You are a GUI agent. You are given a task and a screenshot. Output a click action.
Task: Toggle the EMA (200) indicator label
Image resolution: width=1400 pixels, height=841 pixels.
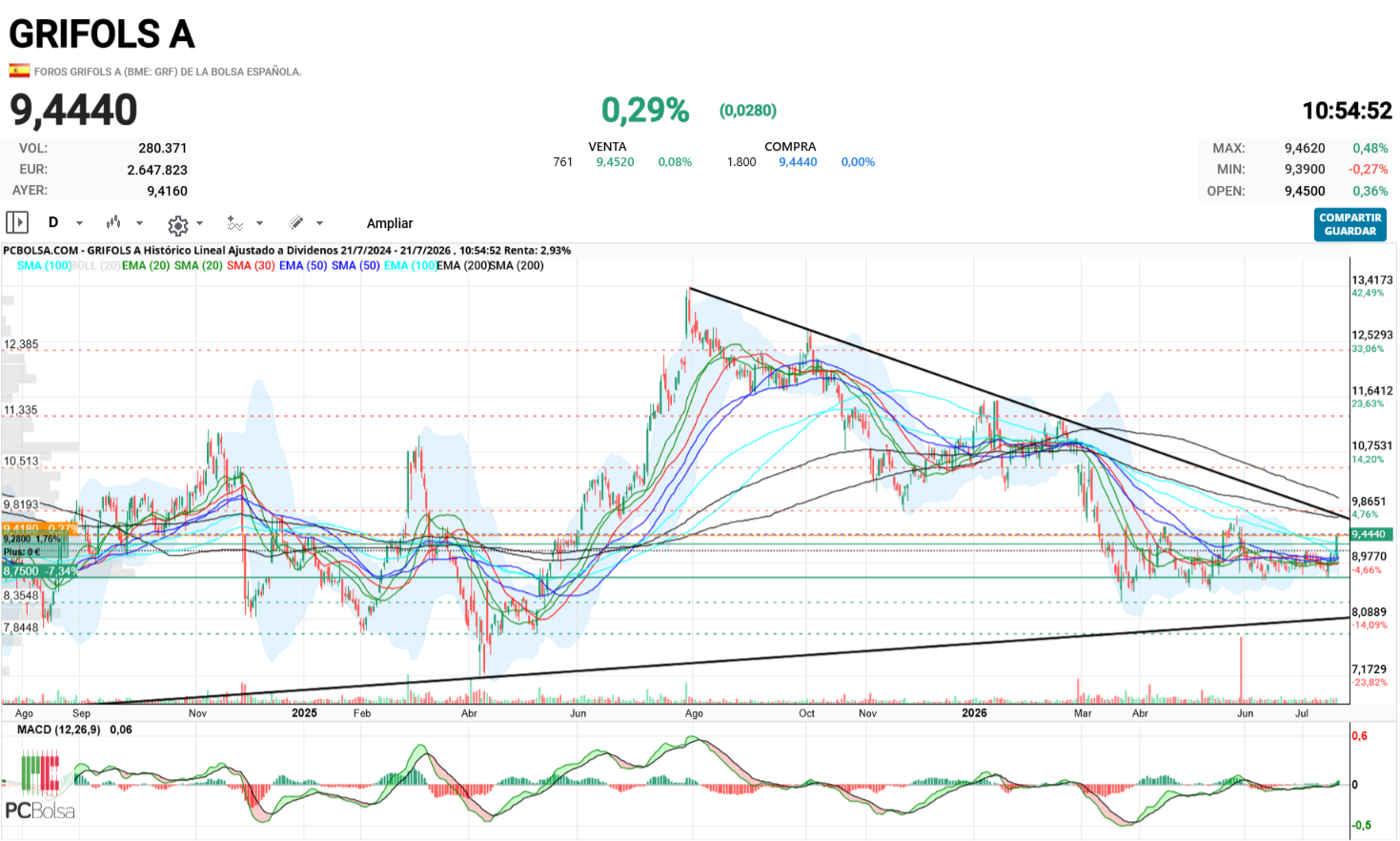click(463, 265)
